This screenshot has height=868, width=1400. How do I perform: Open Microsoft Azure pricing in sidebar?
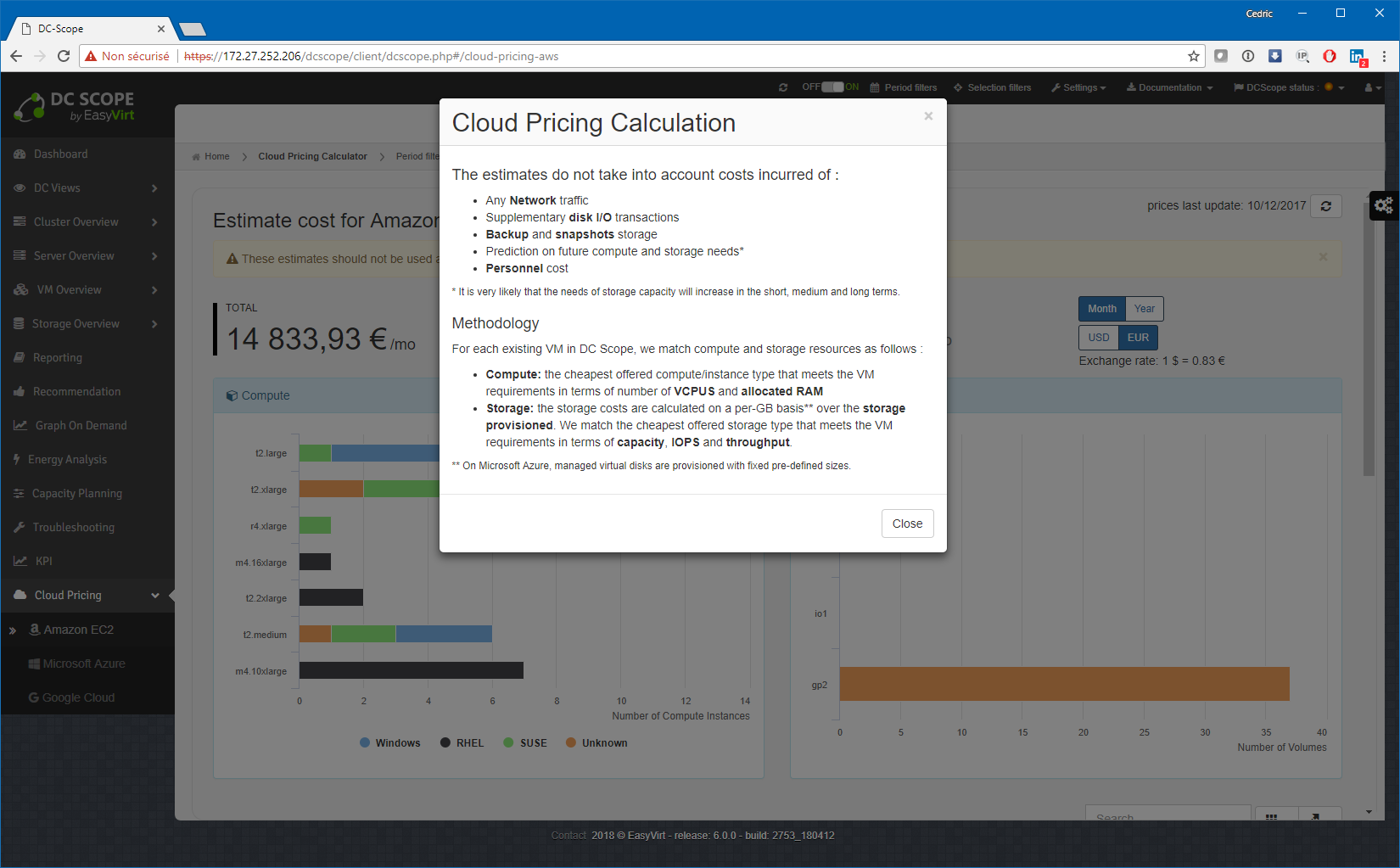coord(83,664)
